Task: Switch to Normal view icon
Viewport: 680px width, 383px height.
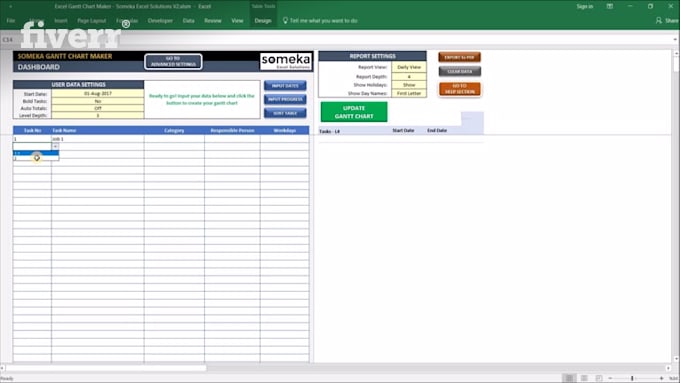Action: 569,378
